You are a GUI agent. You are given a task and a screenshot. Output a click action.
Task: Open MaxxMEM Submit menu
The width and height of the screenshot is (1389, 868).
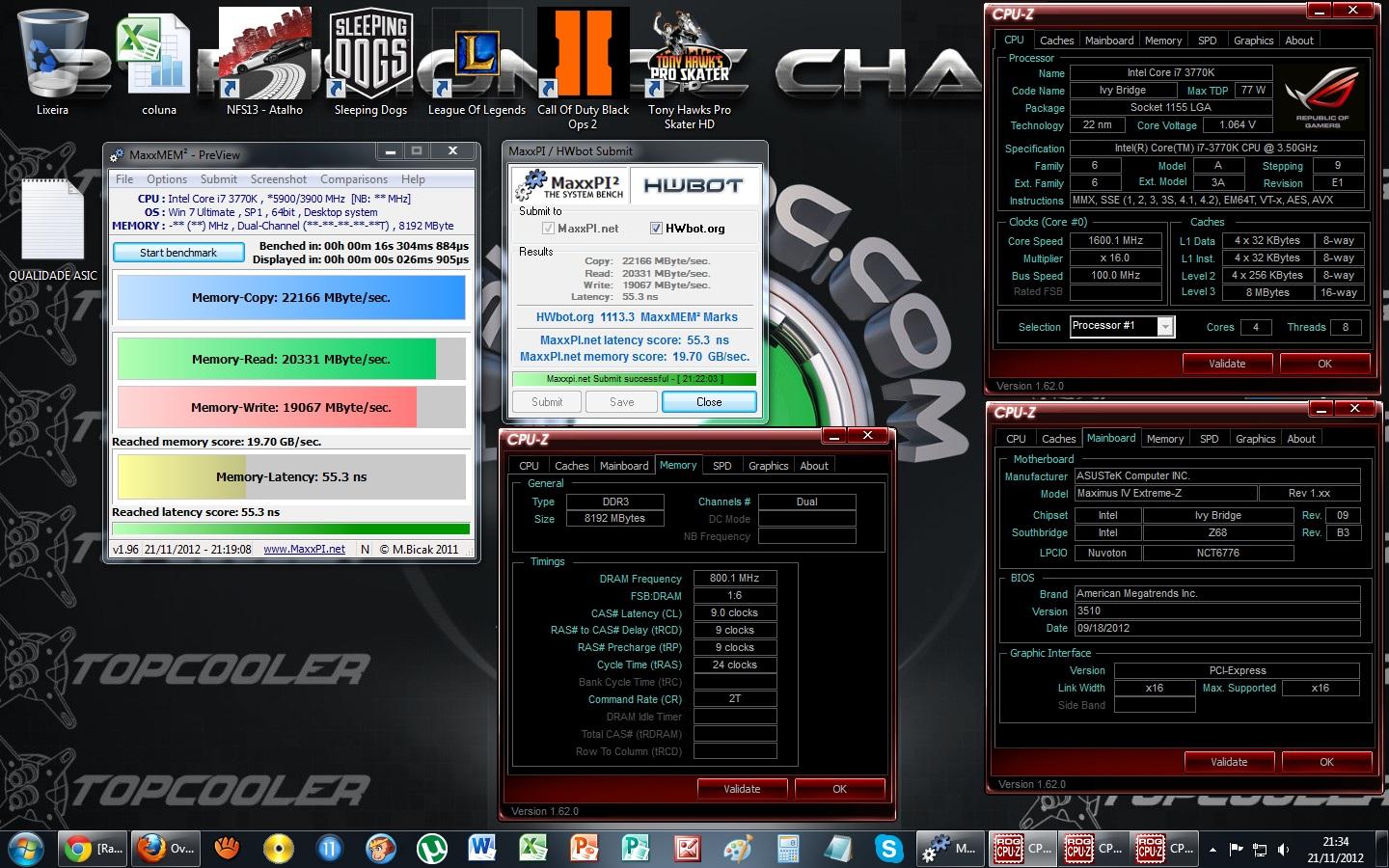(219, 179)
